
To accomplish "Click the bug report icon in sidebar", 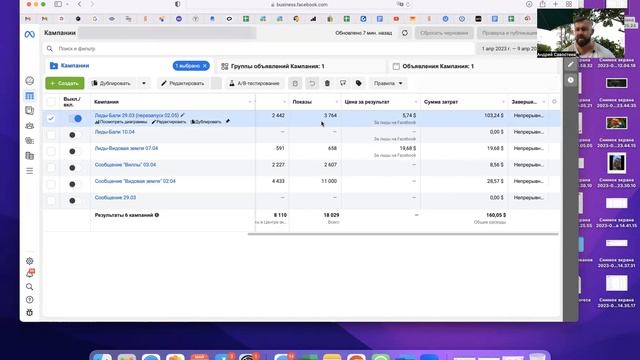I will pos(29,313).
